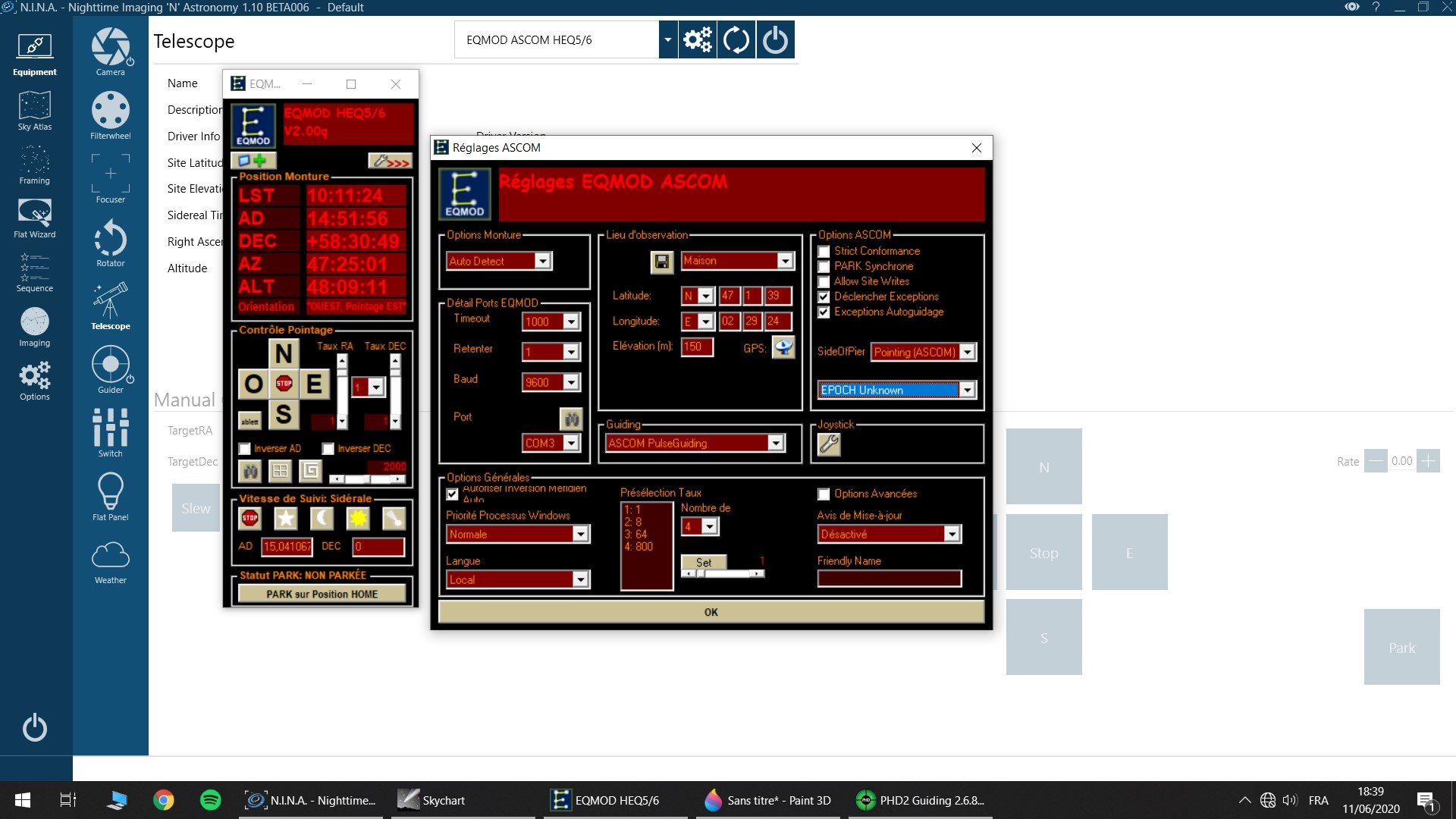Image resolution: width=1456 pixels, height=819 pixels.
Task: Expand the EPOCH Unknown dropdown
Action: [967, 391]
